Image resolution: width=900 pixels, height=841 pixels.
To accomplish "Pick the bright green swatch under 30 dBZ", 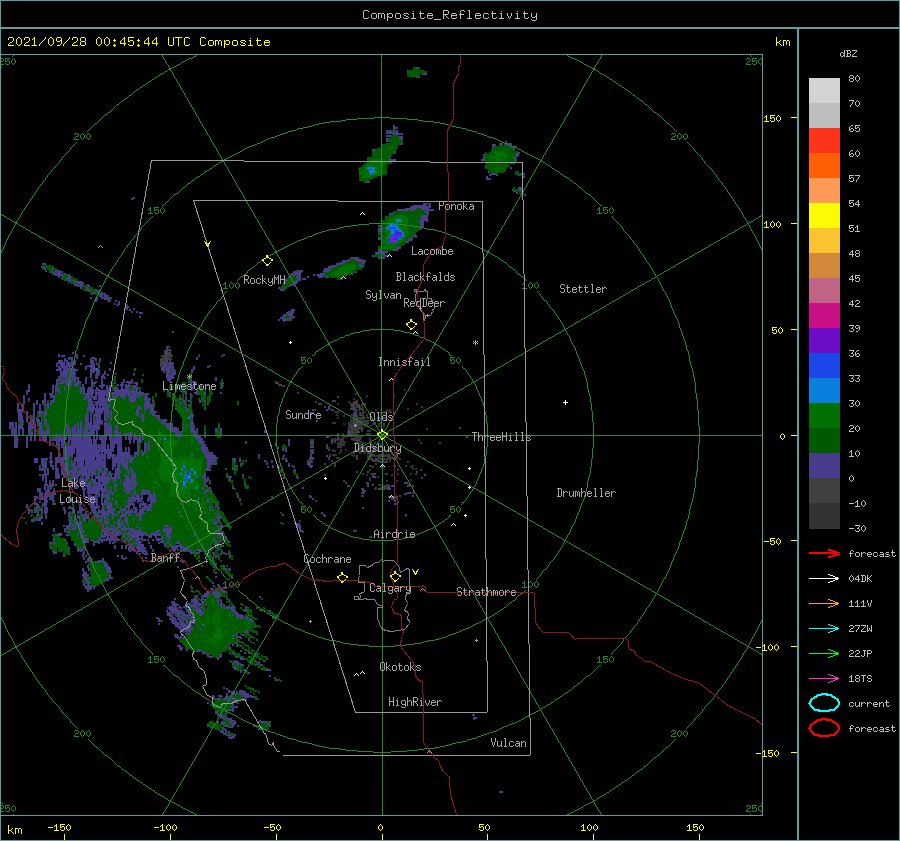I will [x=824, y=416].
